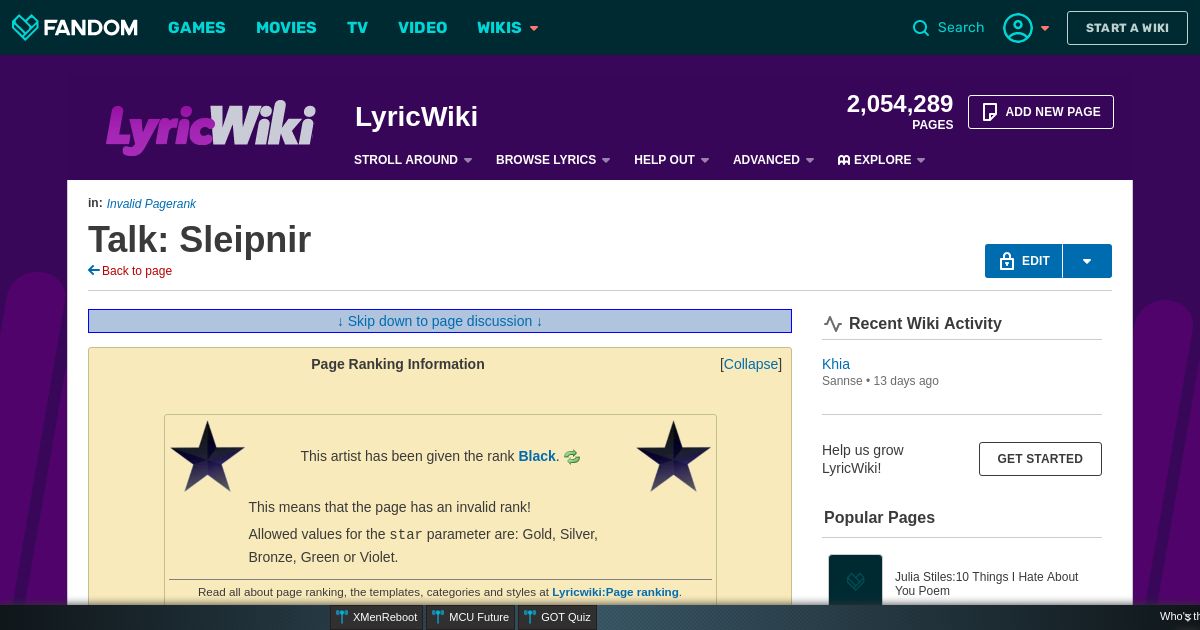Viewport: 1200px width, 630px height.
Task: Open the Khia recent activity link
Action: [x=836, y=364]
